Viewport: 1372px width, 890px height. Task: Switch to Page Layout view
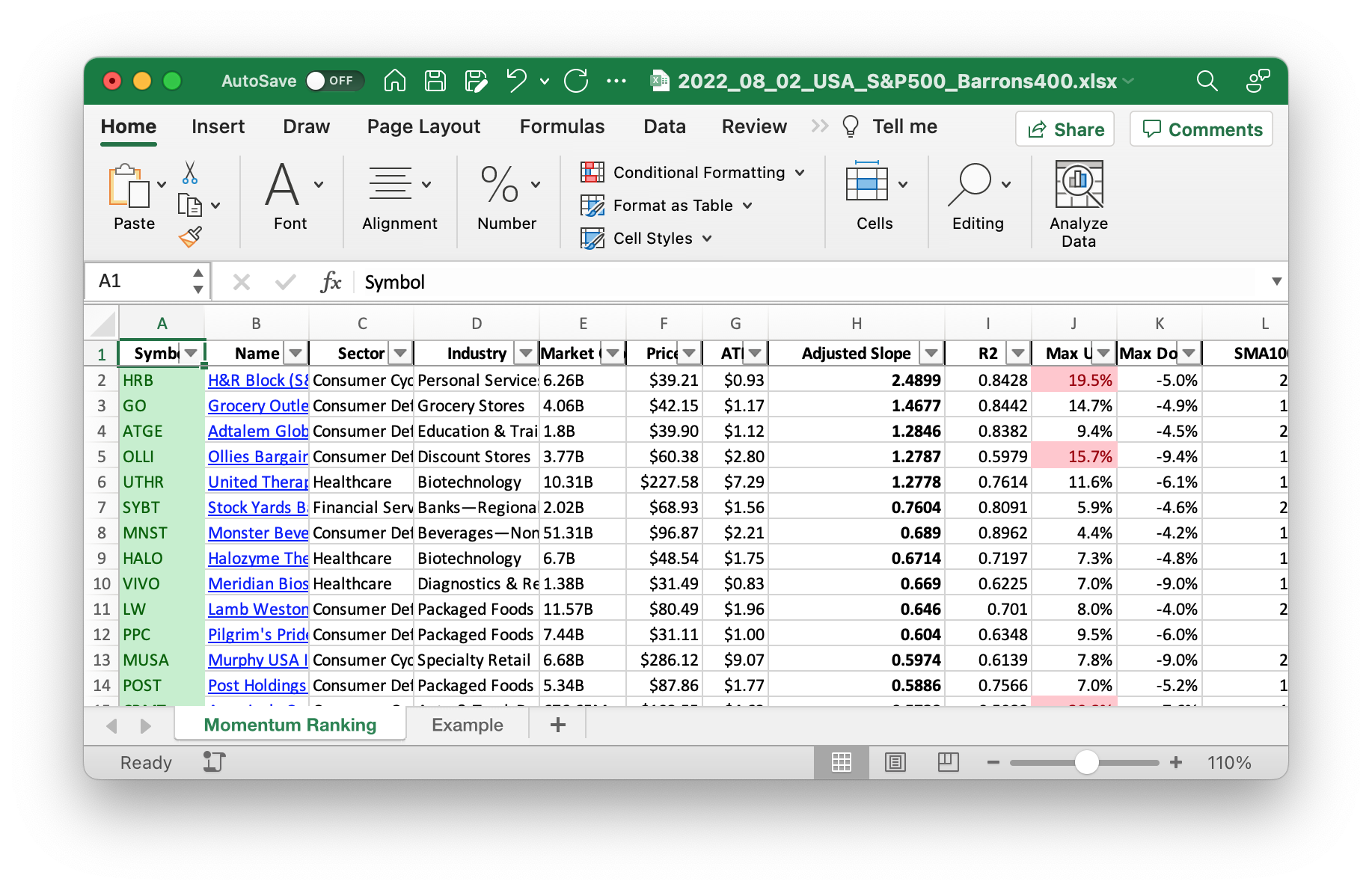coord(895,762)
